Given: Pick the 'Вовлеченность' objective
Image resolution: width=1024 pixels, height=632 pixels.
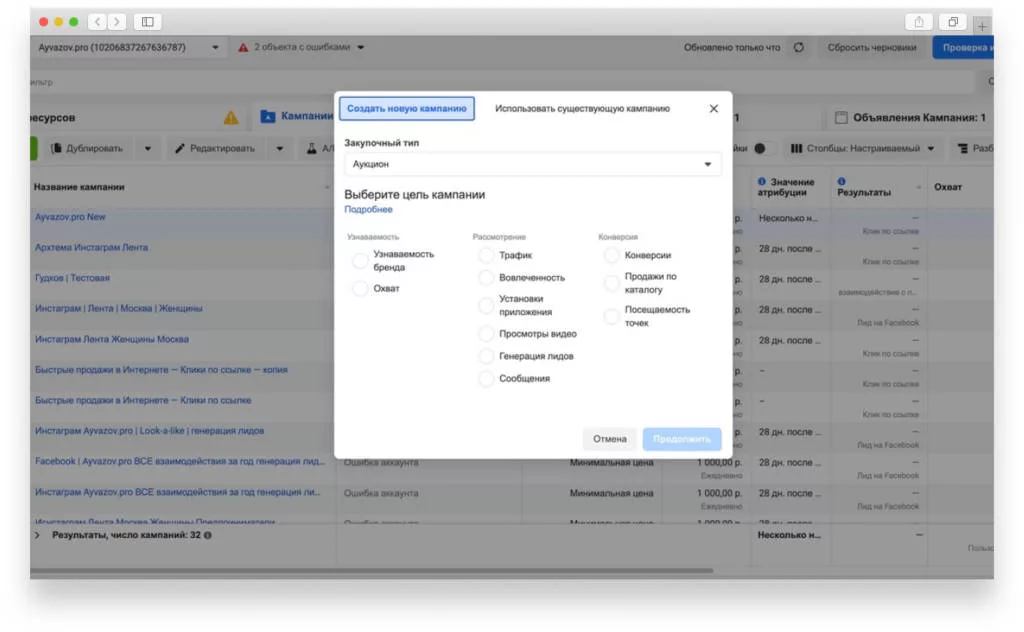Looking at the screenshot, I should (486, 277).
